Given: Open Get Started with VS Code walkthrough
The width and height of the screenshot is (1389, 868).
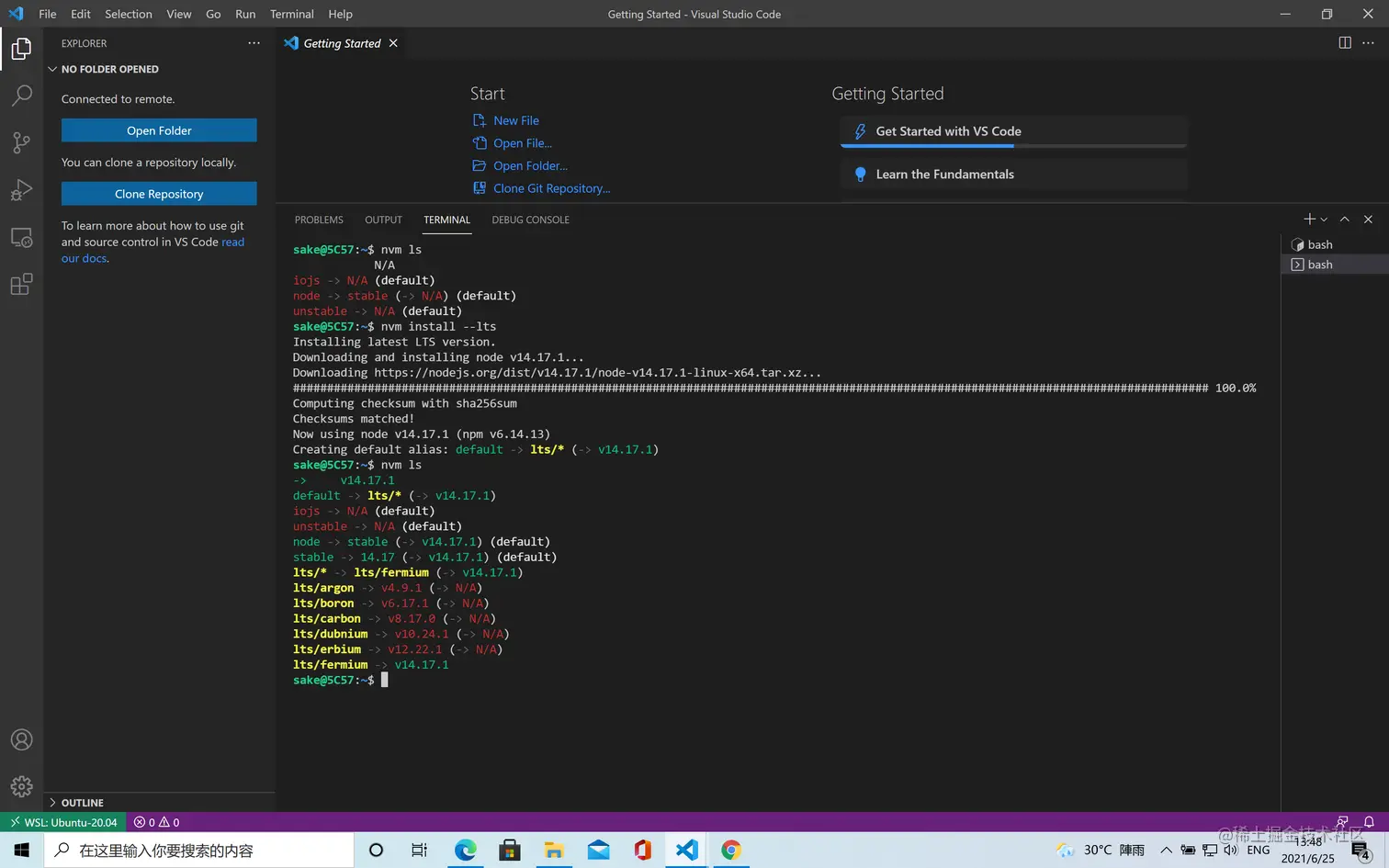Looking at the screenshot, I should click(1013, 131).
